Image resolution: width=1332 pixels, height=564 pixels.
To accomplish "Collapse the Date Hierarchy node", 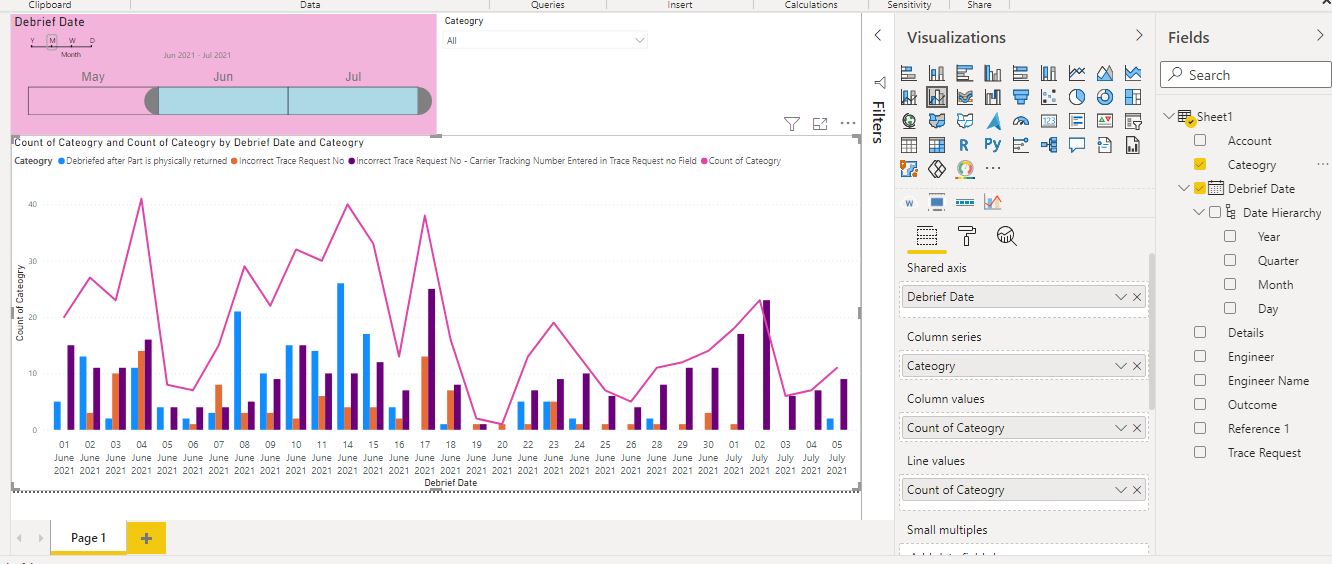I will (1199, 213).
